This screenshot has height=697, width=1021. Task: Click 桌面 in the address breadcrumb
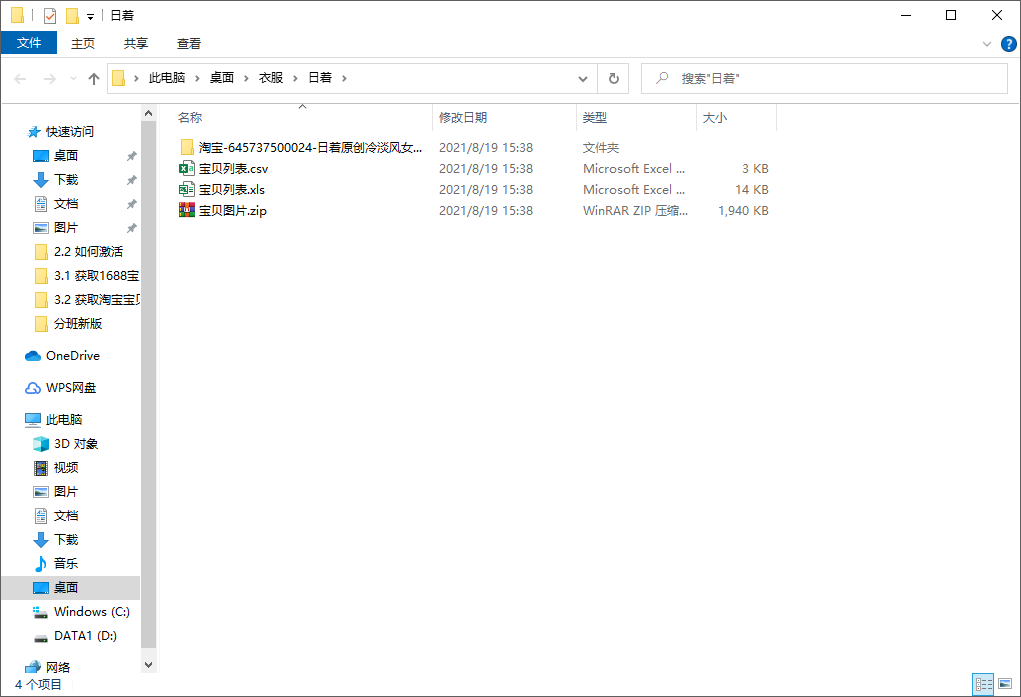[221, 78]
